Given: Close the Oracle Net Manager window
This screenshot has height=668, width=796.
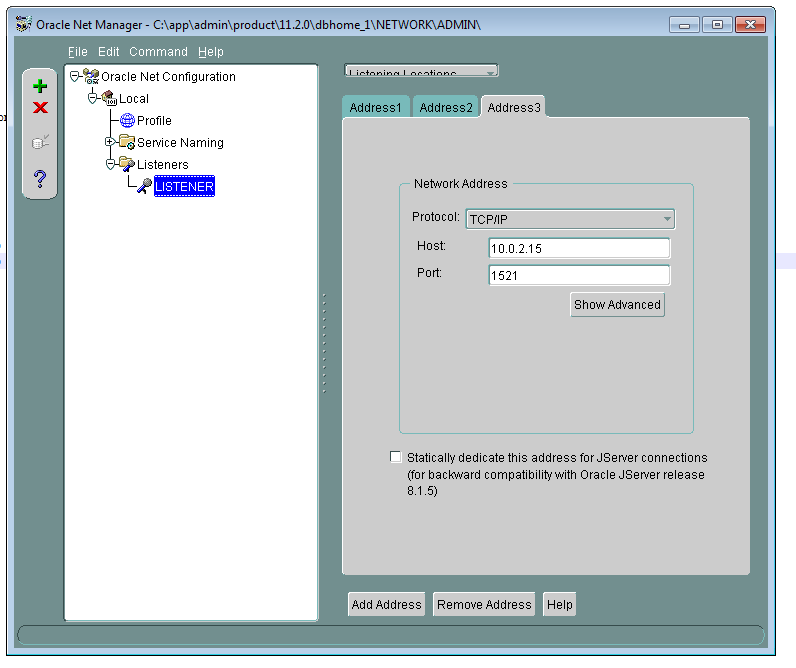Looking at the screenshot, I should (750, 24).
